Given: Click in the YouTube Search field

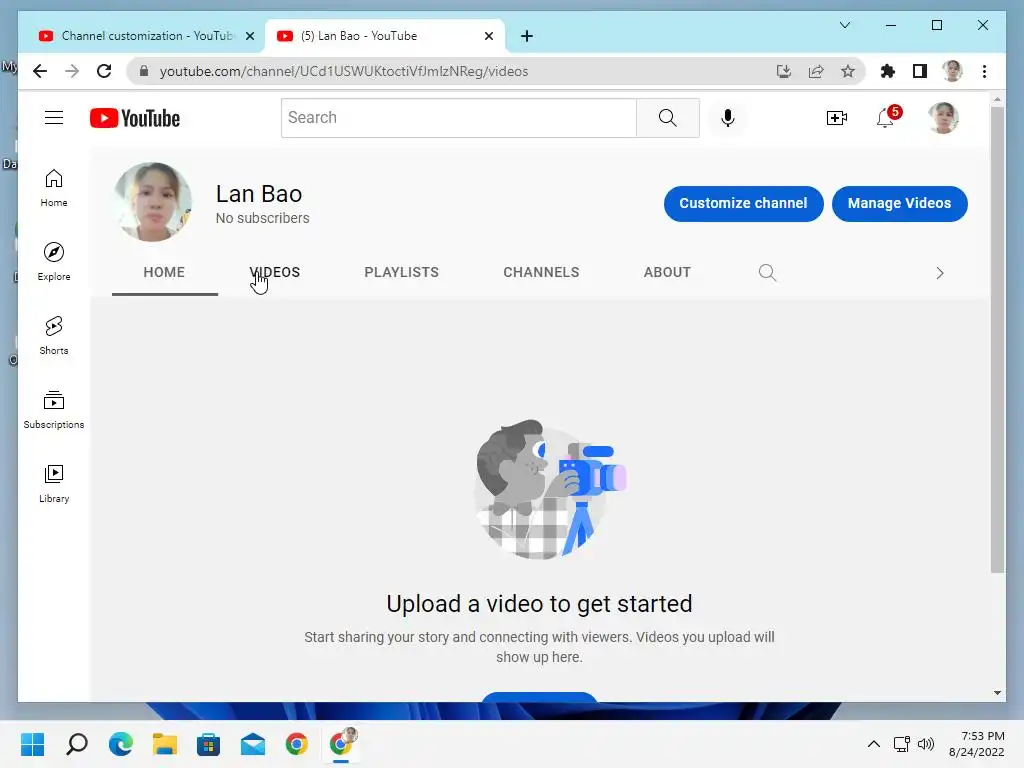Looking at the screenshot, I should click(x=458, y=118).
